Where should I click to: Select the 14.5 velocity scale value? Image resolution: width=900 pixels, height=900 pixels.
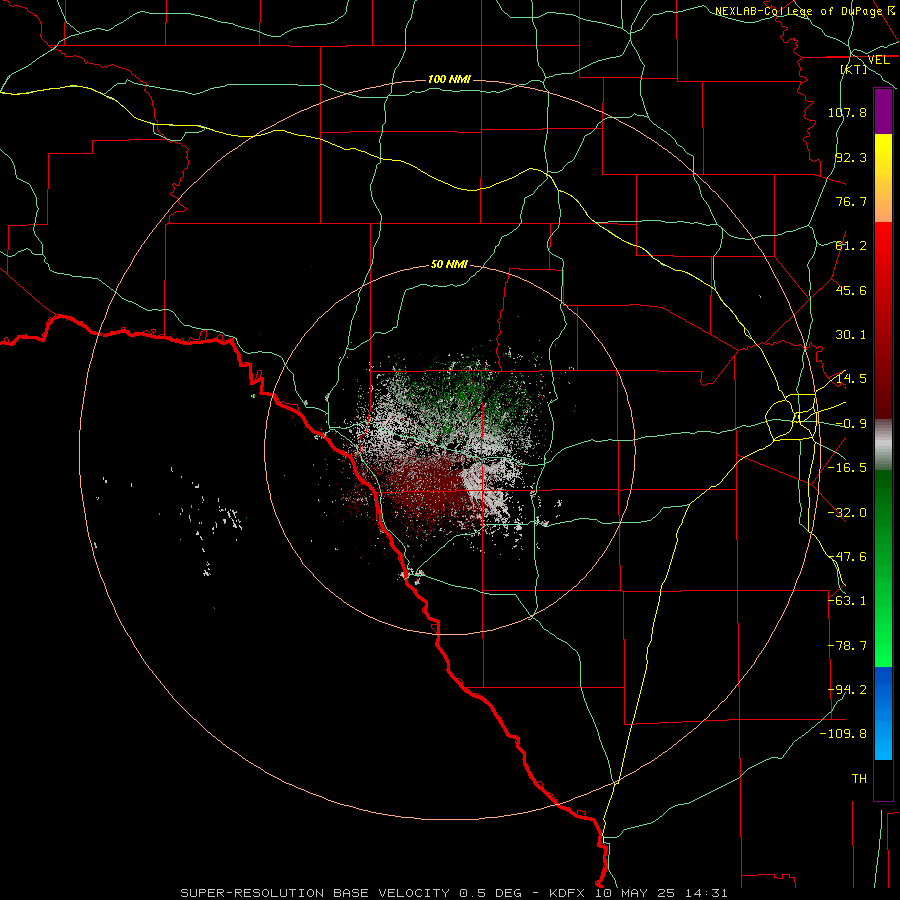point(851,379)
